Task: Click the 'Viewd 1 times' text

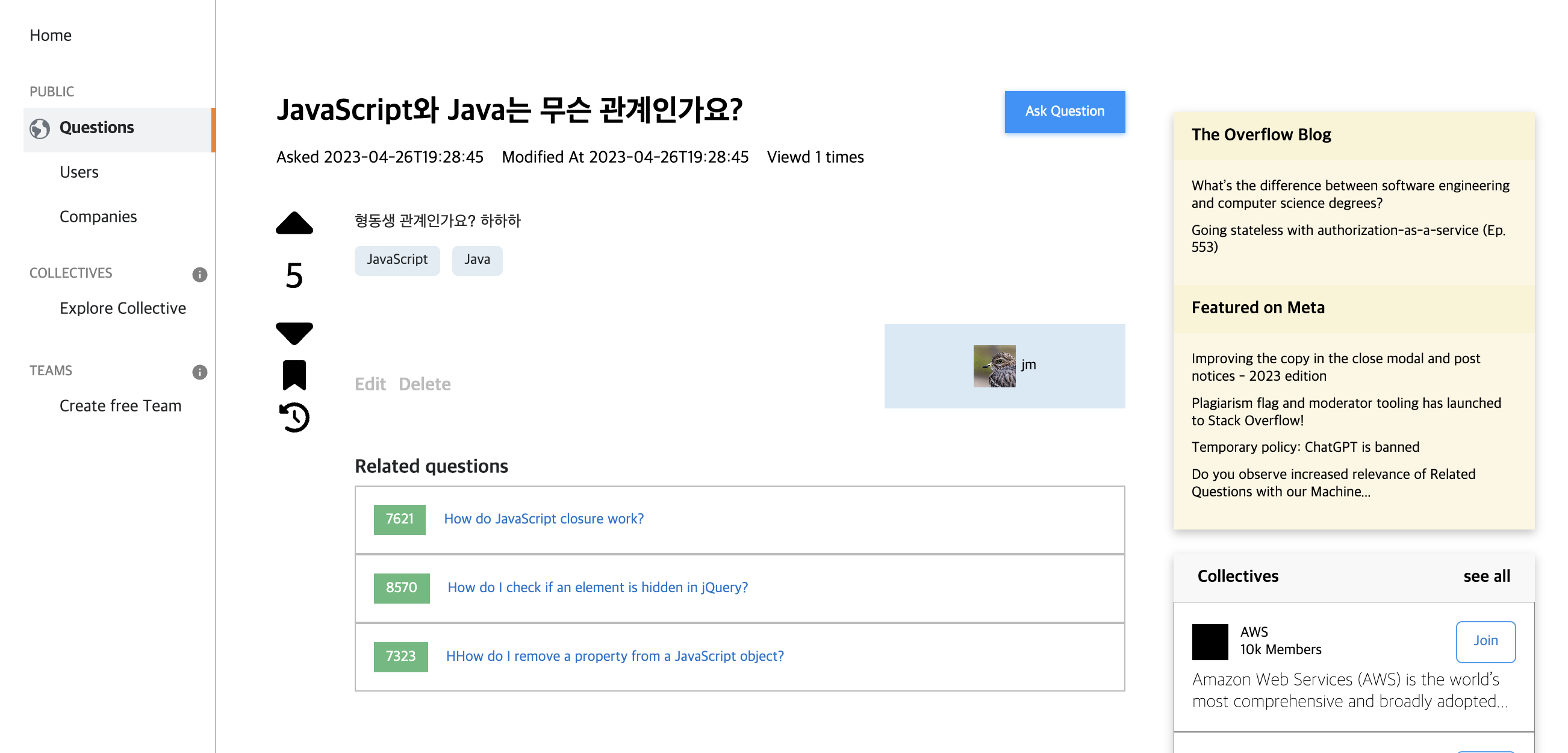Action: (x=815, y=157)
